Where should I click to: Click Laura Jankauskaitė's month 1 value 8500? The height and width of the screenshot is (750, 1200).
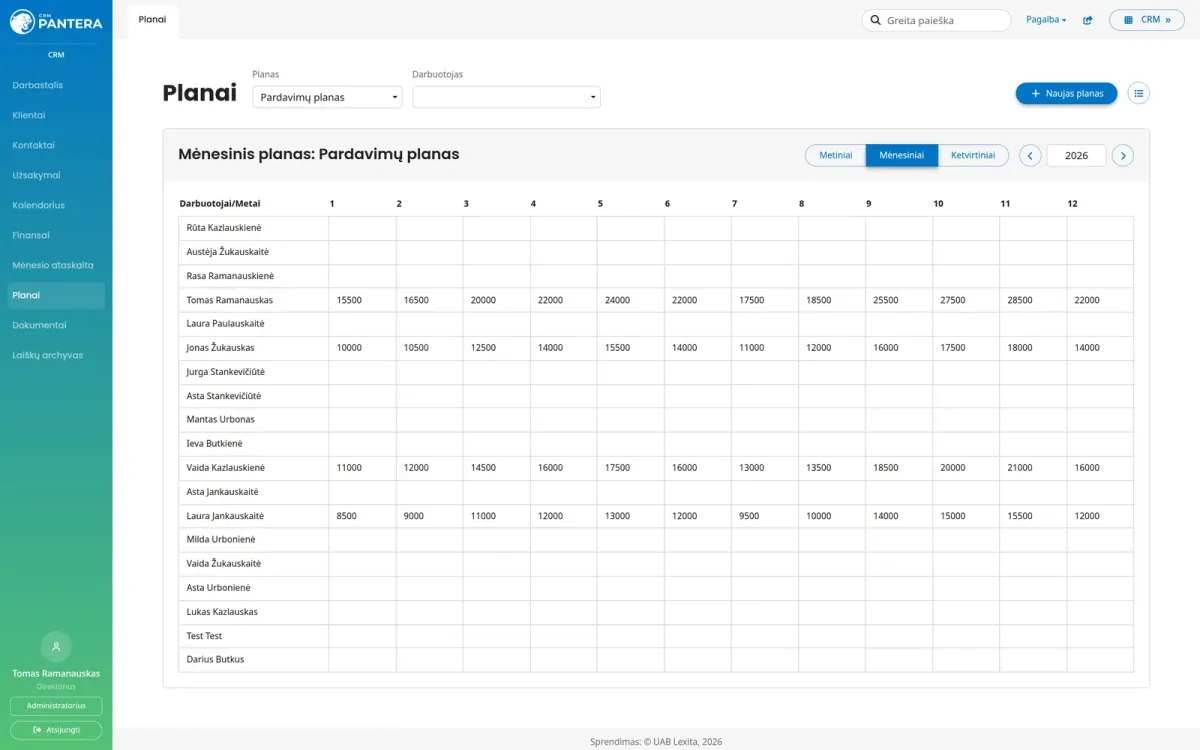pyautogui.click(x=347, y=516)
